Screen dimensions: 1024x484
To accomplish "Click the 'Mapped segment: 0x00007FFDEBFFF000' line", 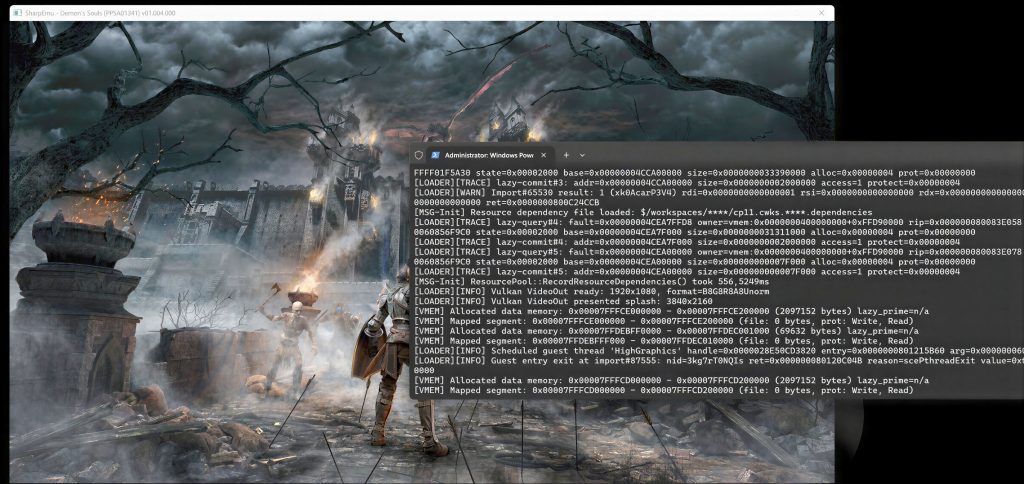I will click(664, 340).
